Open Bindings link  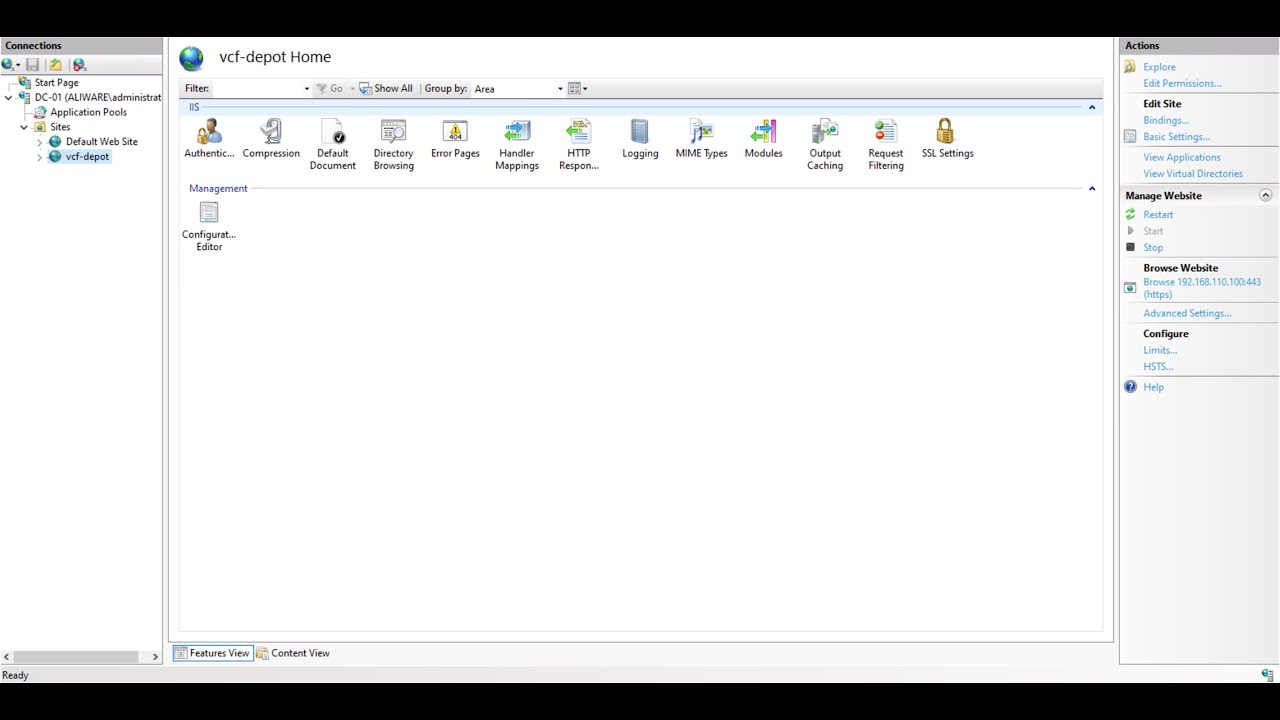(1165, 120)
